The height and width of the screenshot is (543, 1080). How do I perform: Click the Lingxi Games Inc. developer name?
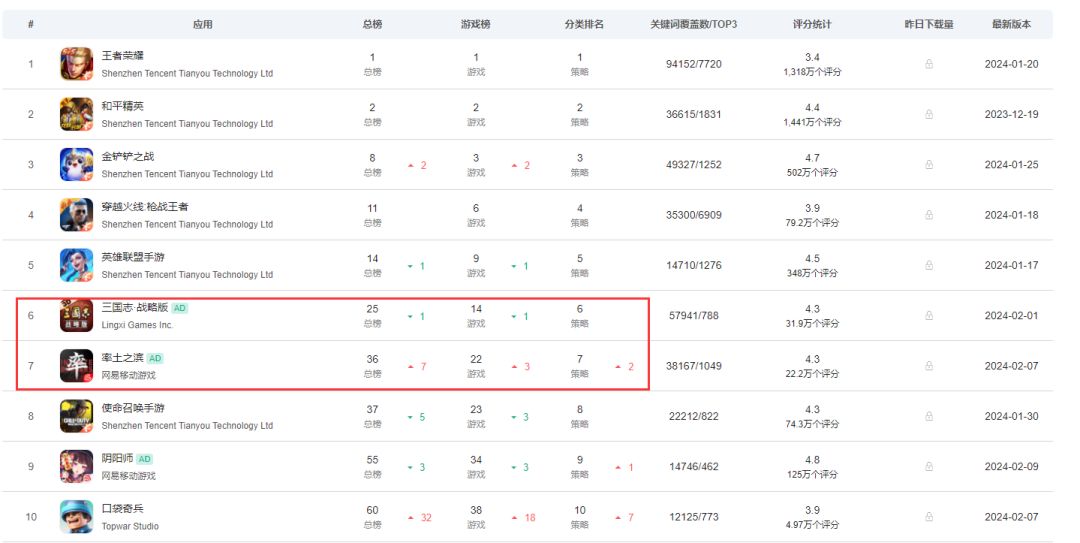[137, 325]
